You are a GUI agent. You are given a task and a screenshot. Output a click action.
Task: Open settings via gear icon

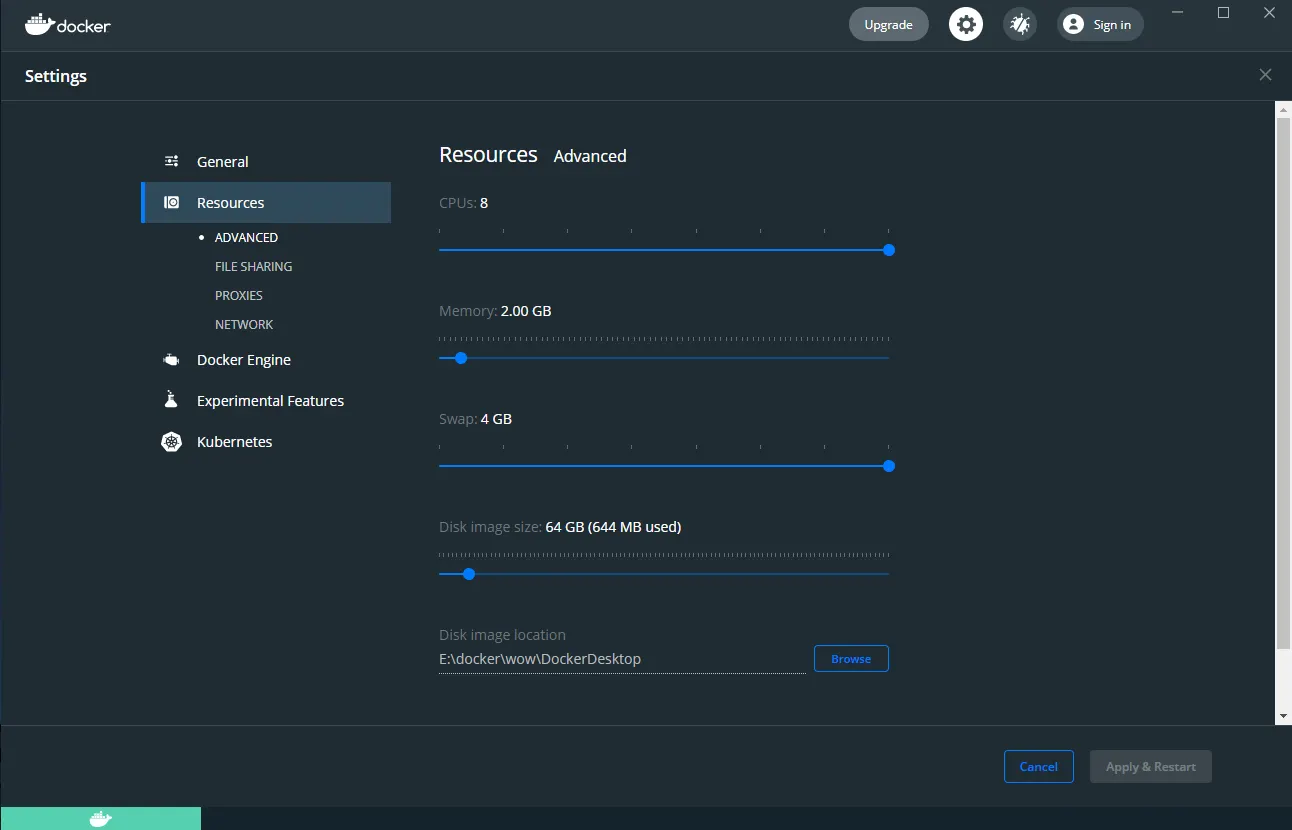966,24
